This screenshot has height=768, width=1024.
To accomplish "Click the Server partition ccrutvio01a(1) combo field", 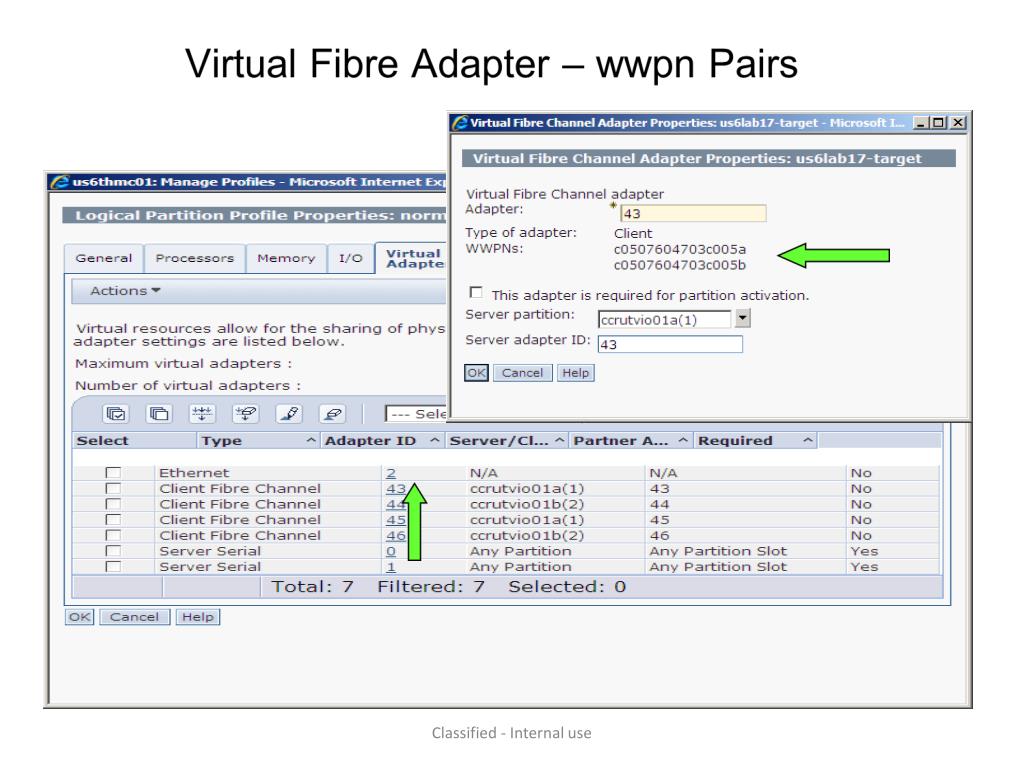I will pos(664,319).
